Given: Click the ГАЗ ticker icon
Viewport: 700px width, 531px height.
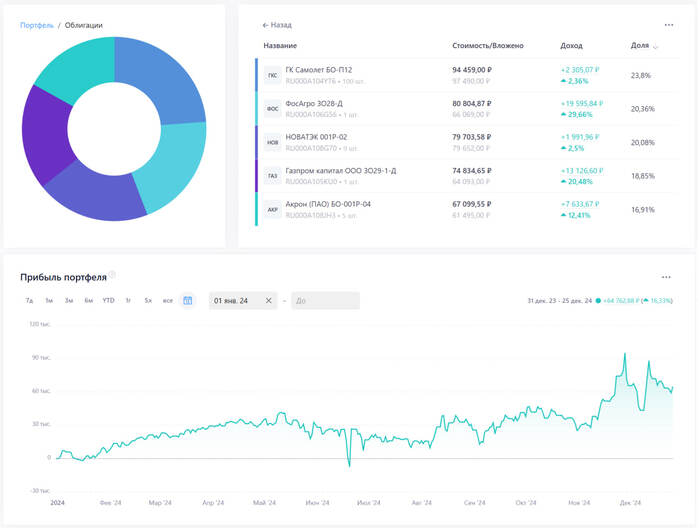Looking at the screenshot, I should 272,176.
